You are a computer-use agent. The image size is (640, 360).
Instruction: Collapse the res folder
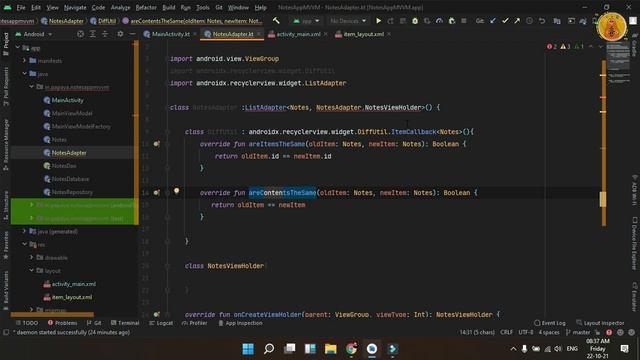click(x=24, y=244)
